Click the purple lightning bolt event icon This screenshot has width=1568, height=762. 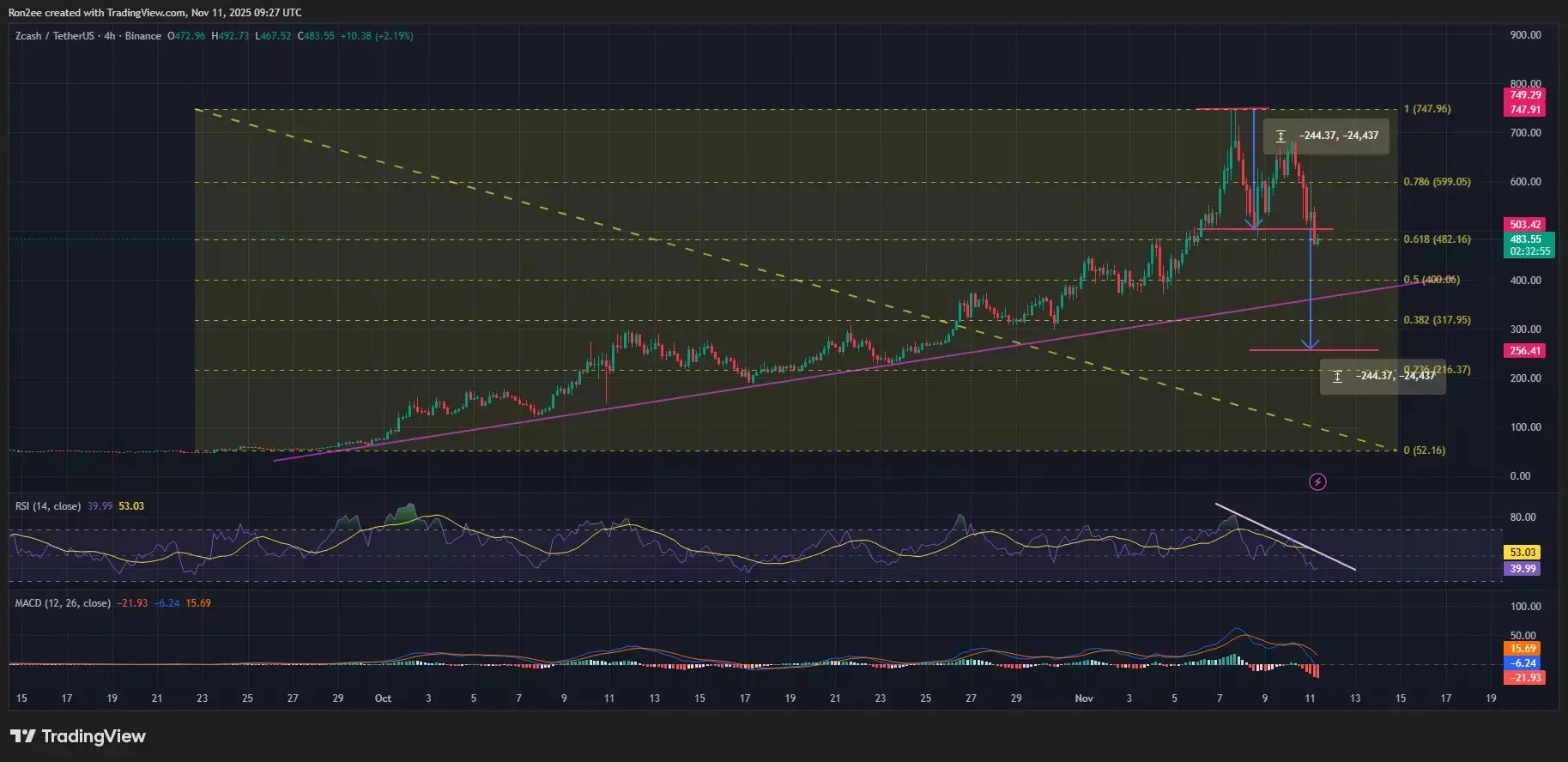(1317, 482)
